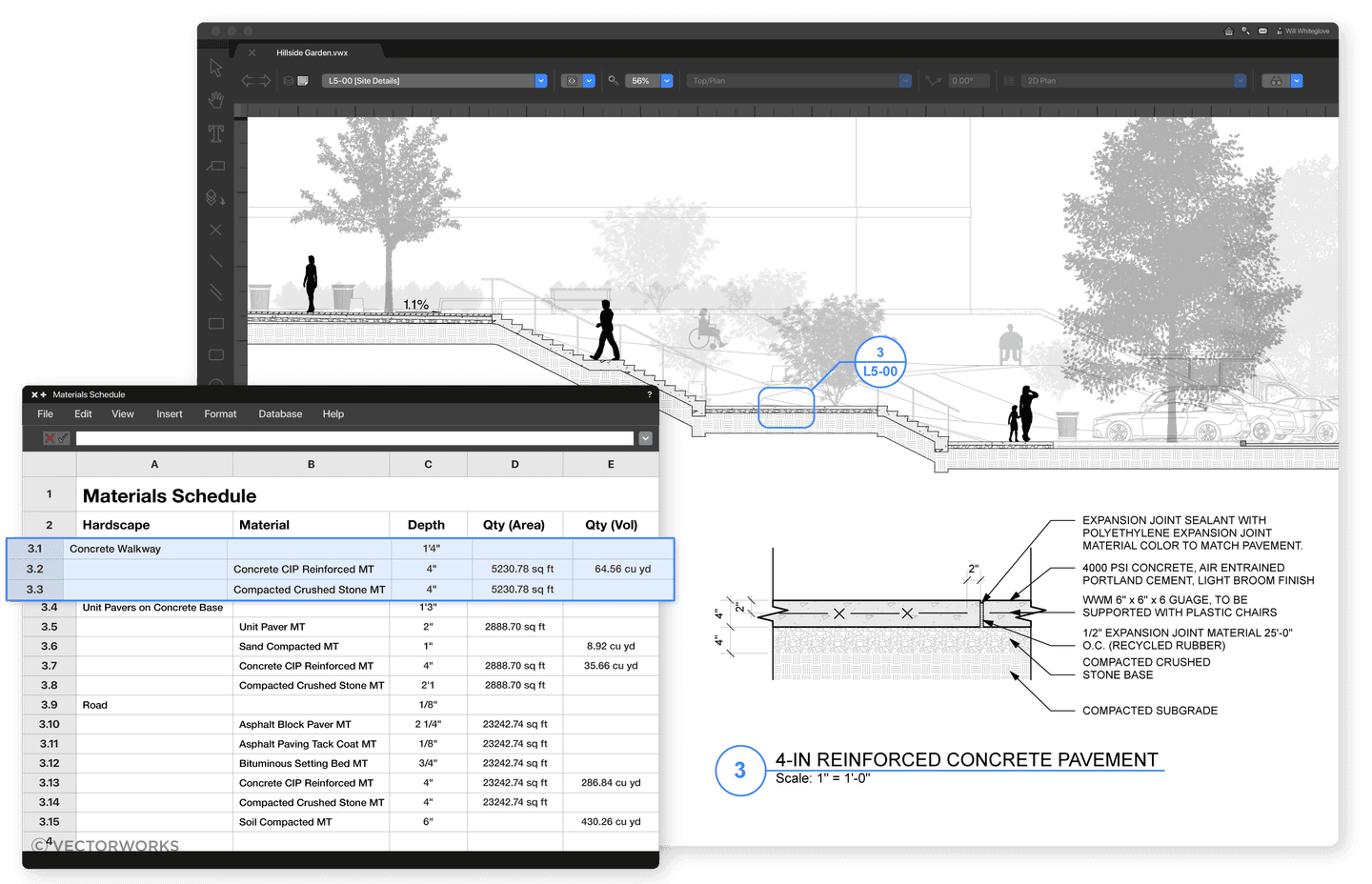Screen dimensions: 1372x884
Task: Open the Database menu in Materials Schedule
Action: point(280,414)
